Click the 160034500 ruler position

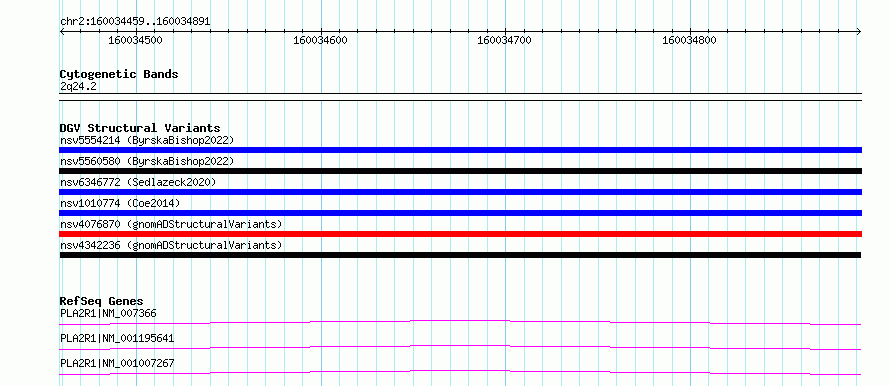click(135, 40)
